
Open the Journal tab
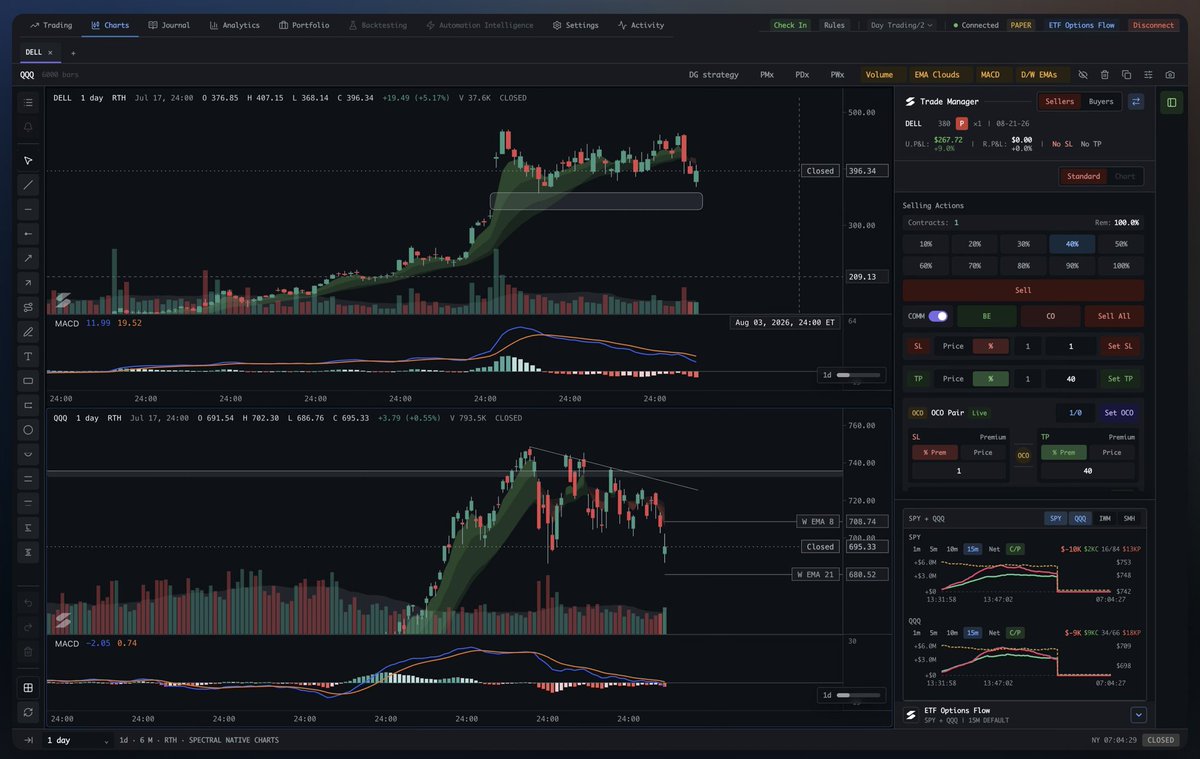169,25
